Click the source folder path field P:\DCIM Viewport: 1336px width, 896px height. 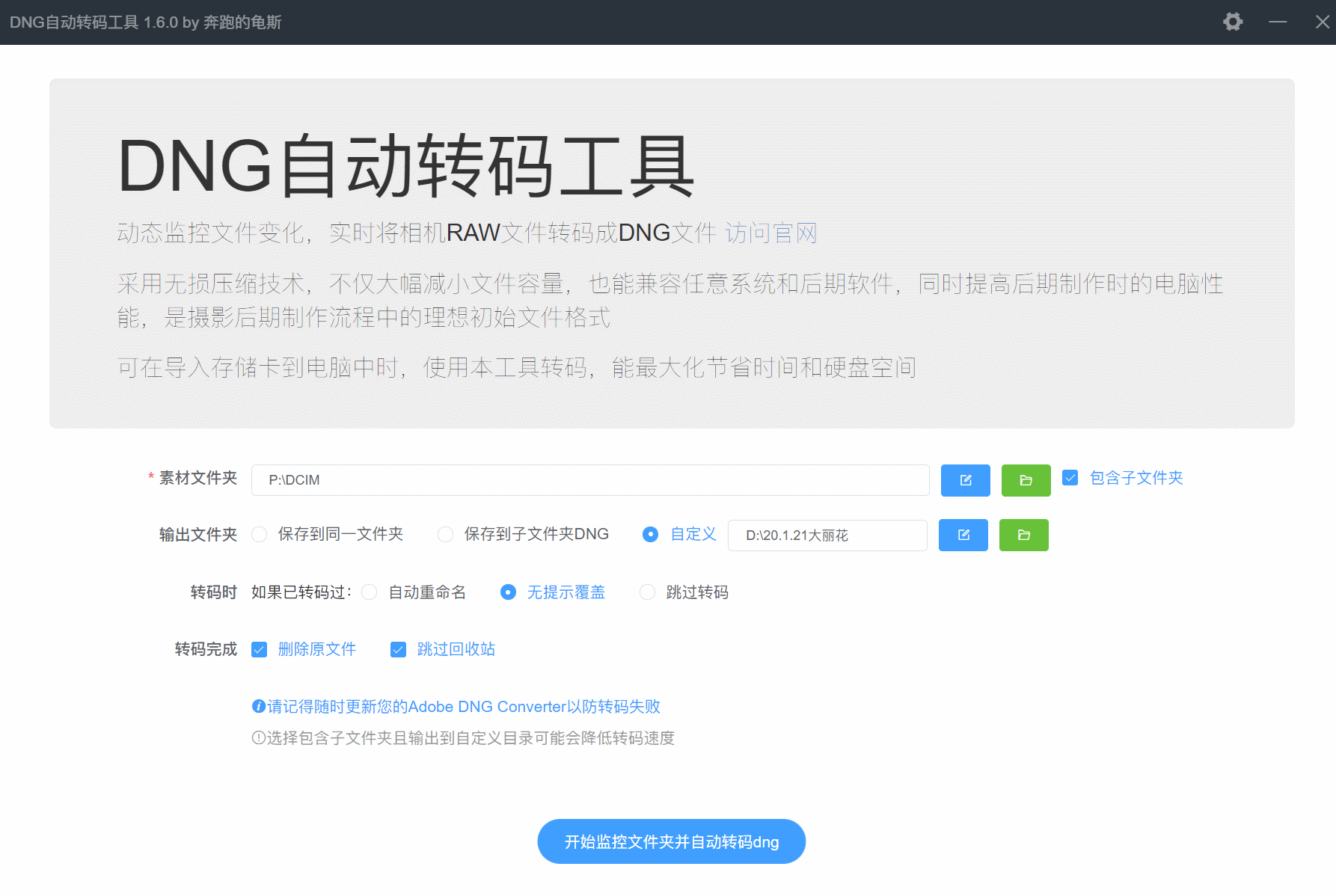[589, 480]
